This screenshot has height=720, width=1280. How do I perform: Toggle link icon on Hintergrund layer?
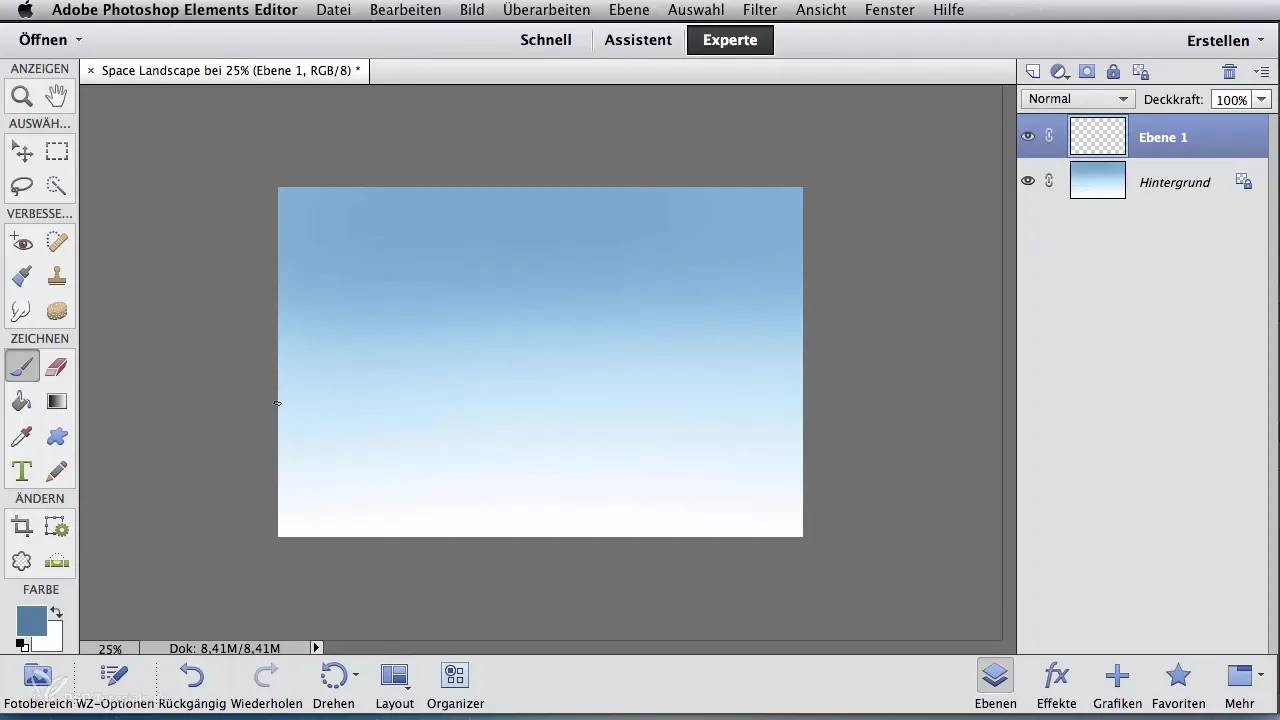(1049, 181)
